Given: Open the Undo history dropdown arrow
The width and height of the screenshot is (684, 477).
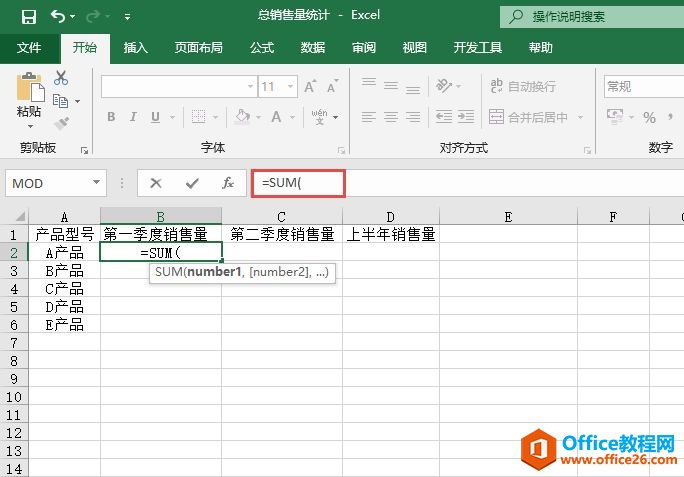Looking at the screenshot, I should [x=72, y=17].
